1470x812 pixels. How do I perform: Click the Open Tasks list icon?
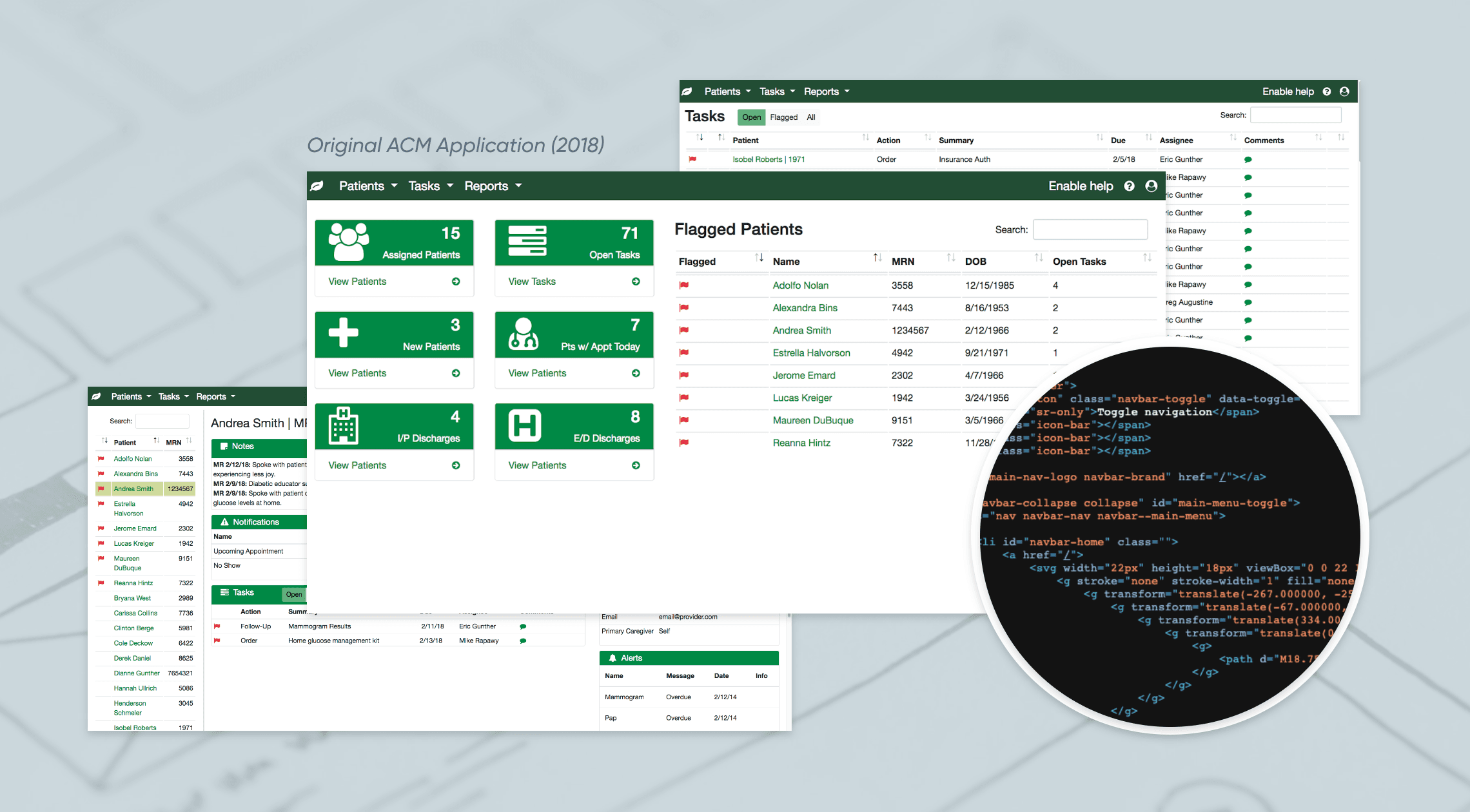(527, 240)
